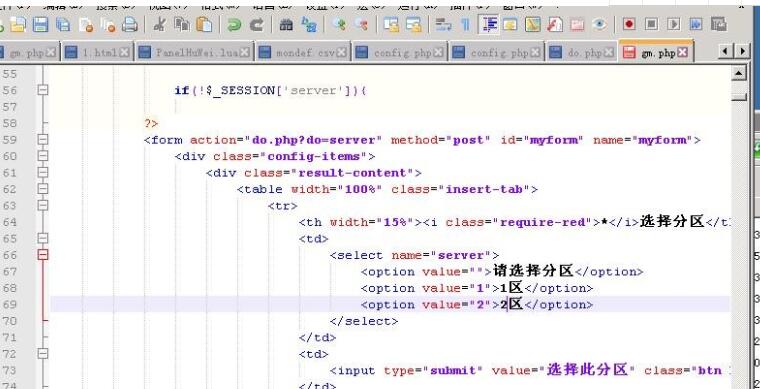The height and width of the screenshot is (389, 760).
Task: Click the Save file toolbar icon
Action: pos(40,24)
